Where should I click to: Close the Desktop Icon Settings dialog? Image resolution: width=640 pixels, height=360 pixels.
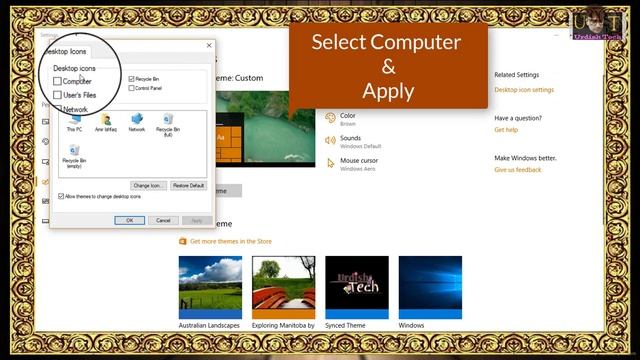click(x=209, y=45)
